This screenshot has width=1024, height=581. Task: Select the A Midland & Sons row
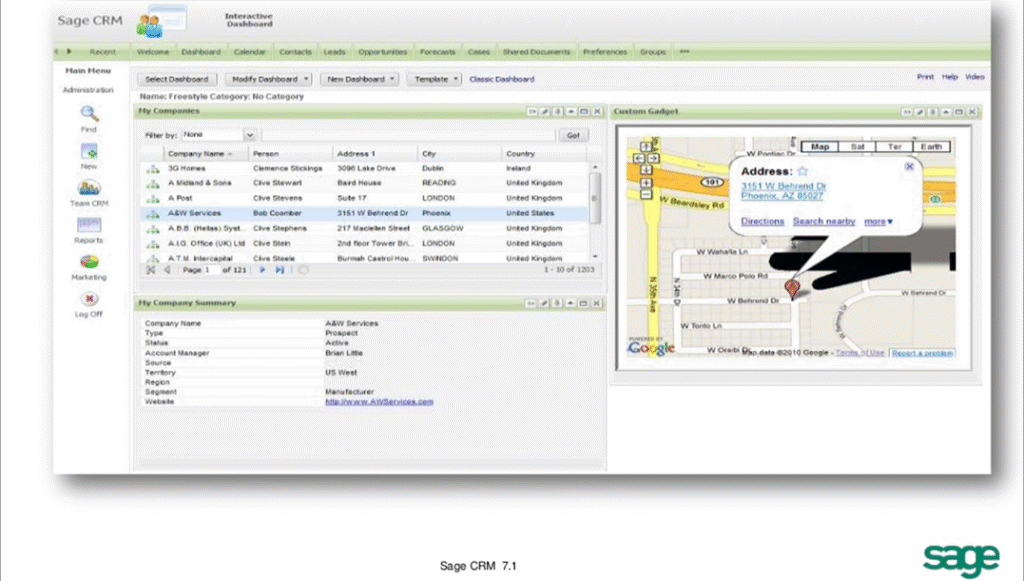tap(364, 183)
